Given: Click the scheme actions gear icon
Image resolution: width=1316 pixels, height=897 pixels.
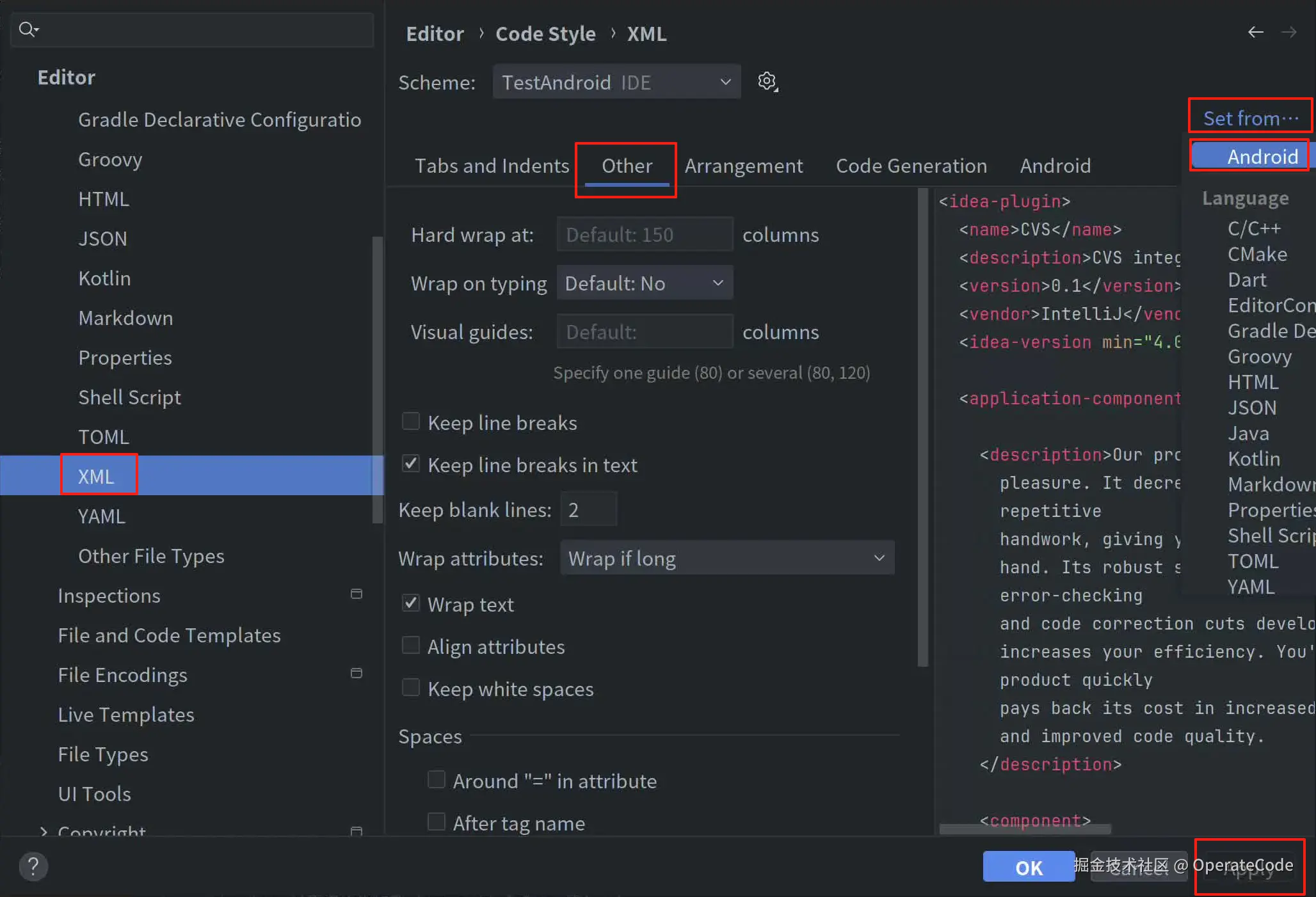Looking at the screenshot, I should [x=767, y=82].
